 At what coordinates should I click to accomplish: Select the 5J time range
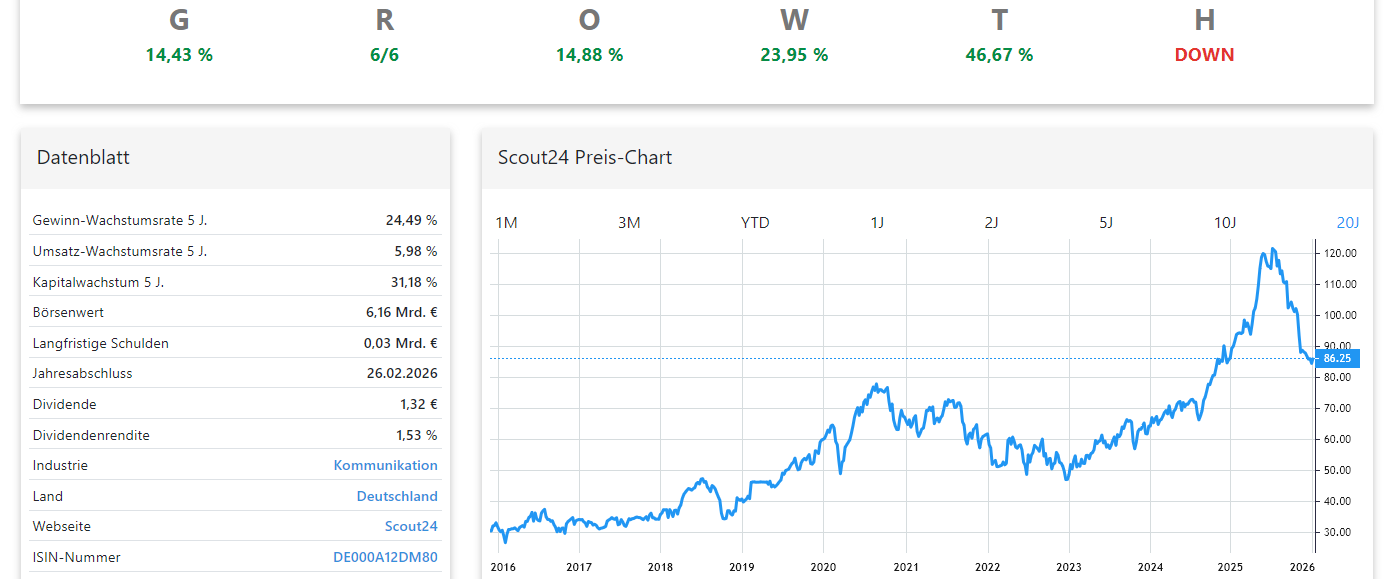click(x=1105, y=222)
